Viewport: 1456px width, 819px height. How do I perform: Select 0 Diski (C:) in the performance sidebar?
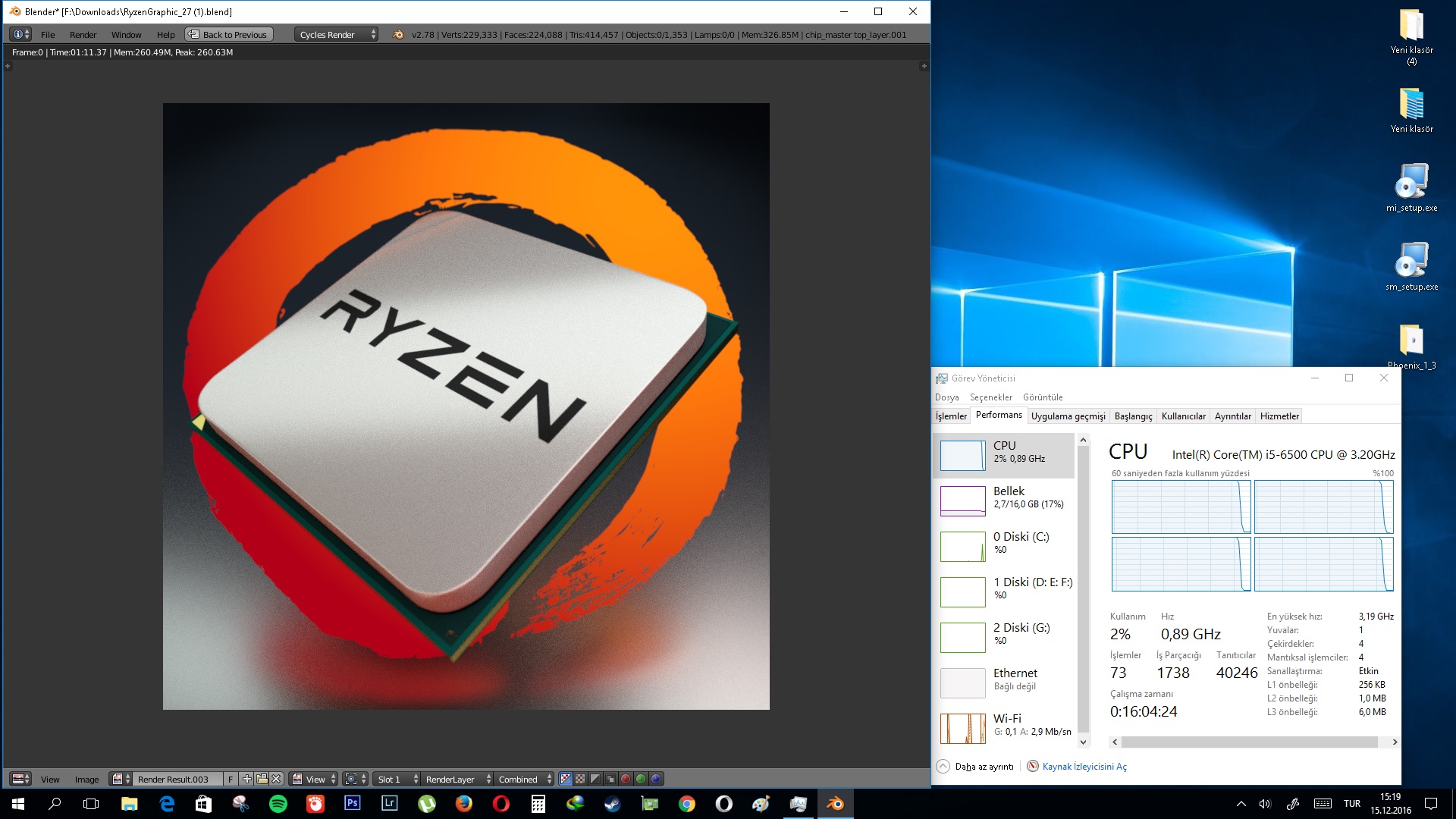pos(1004,546)
